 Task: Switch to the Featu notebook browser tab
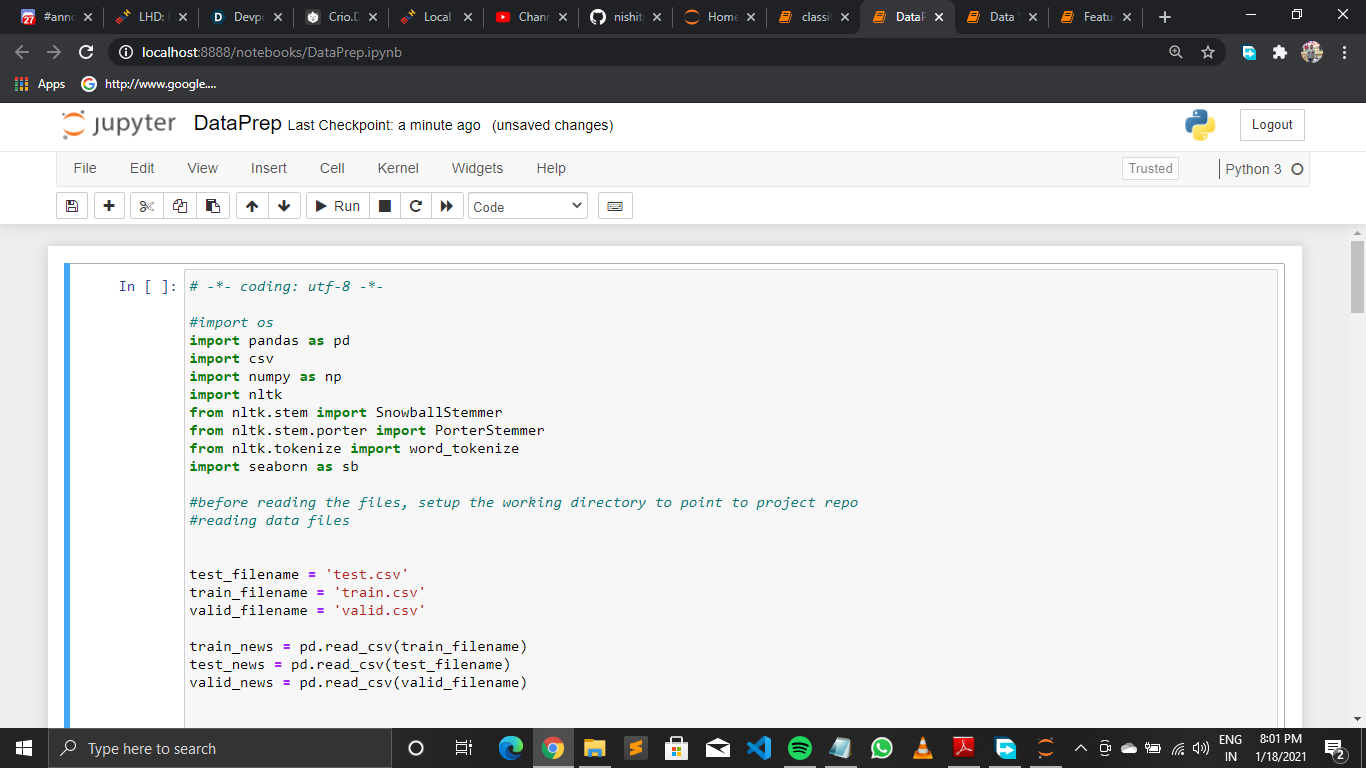[1096, 17]
